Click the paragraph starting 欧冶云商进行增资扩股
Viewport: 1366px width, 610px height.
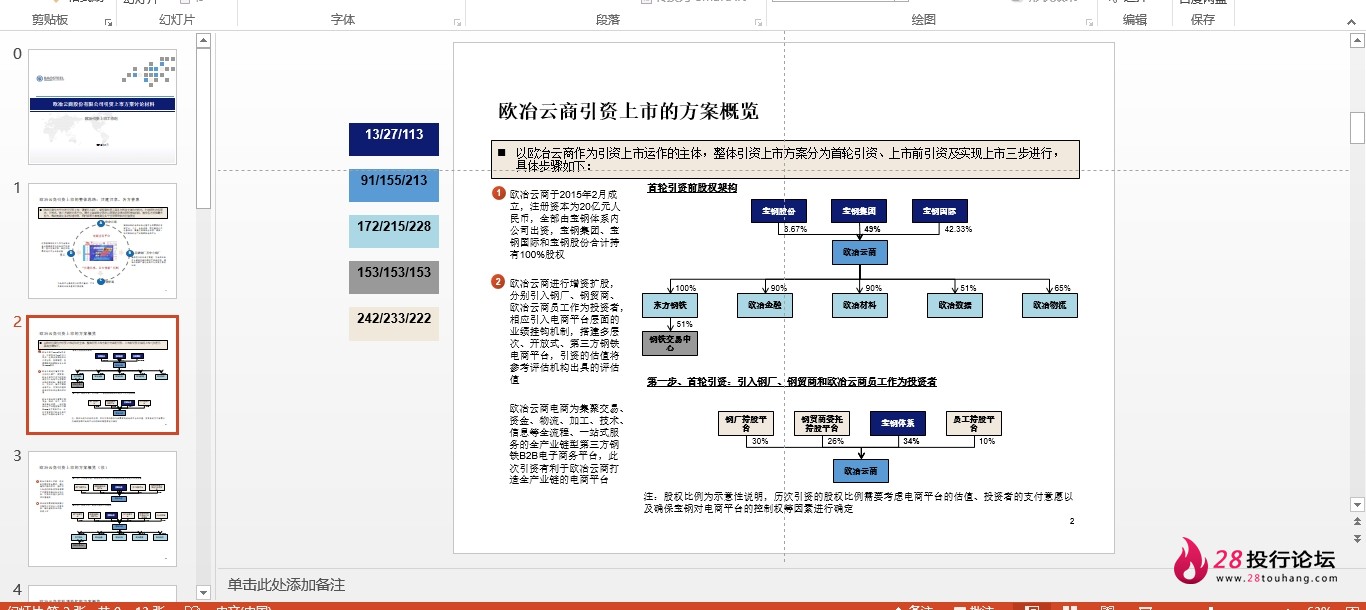[x=566, y=331]
